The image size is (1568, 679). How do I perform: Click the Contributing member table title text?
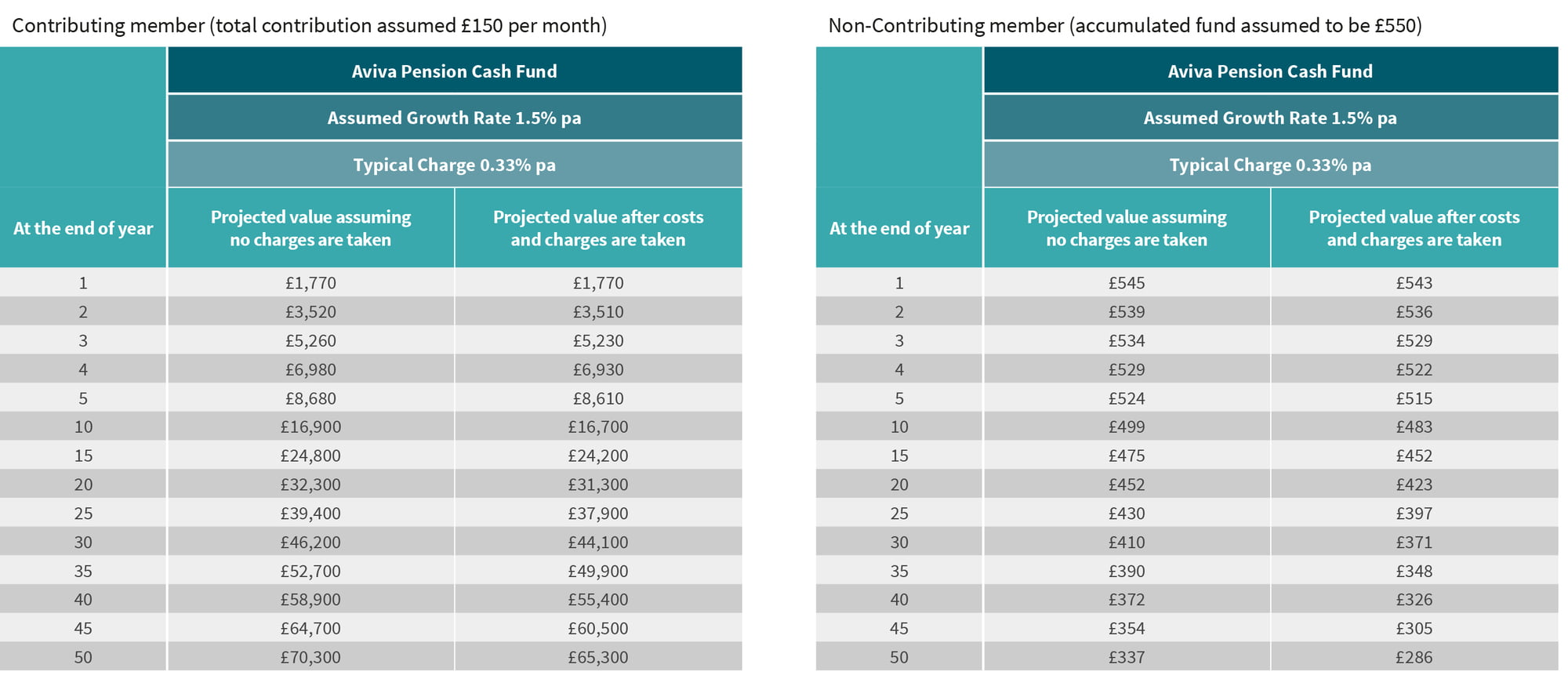(309, 26)
